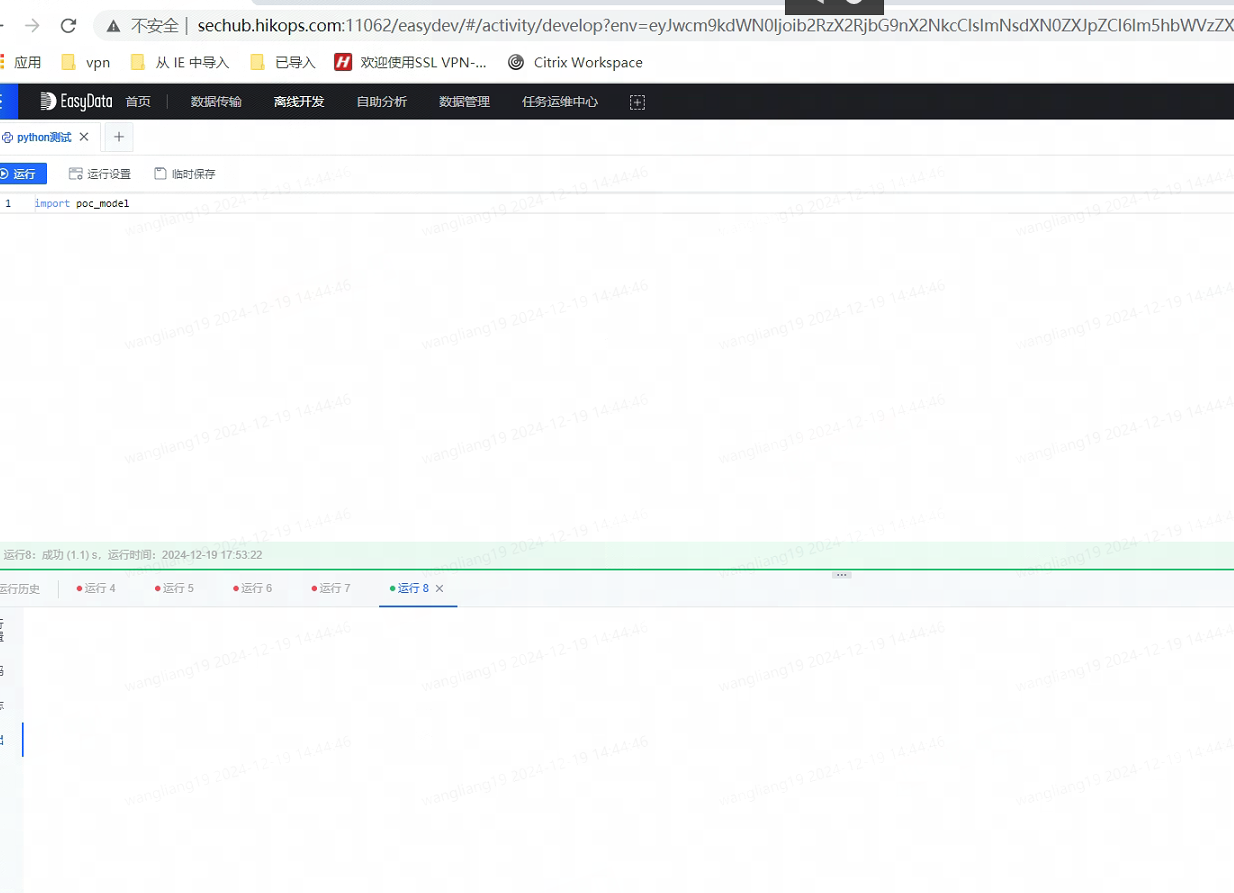Go to 首页 in top navigation
1234x893 pixels.
click(x=138, y=102)
